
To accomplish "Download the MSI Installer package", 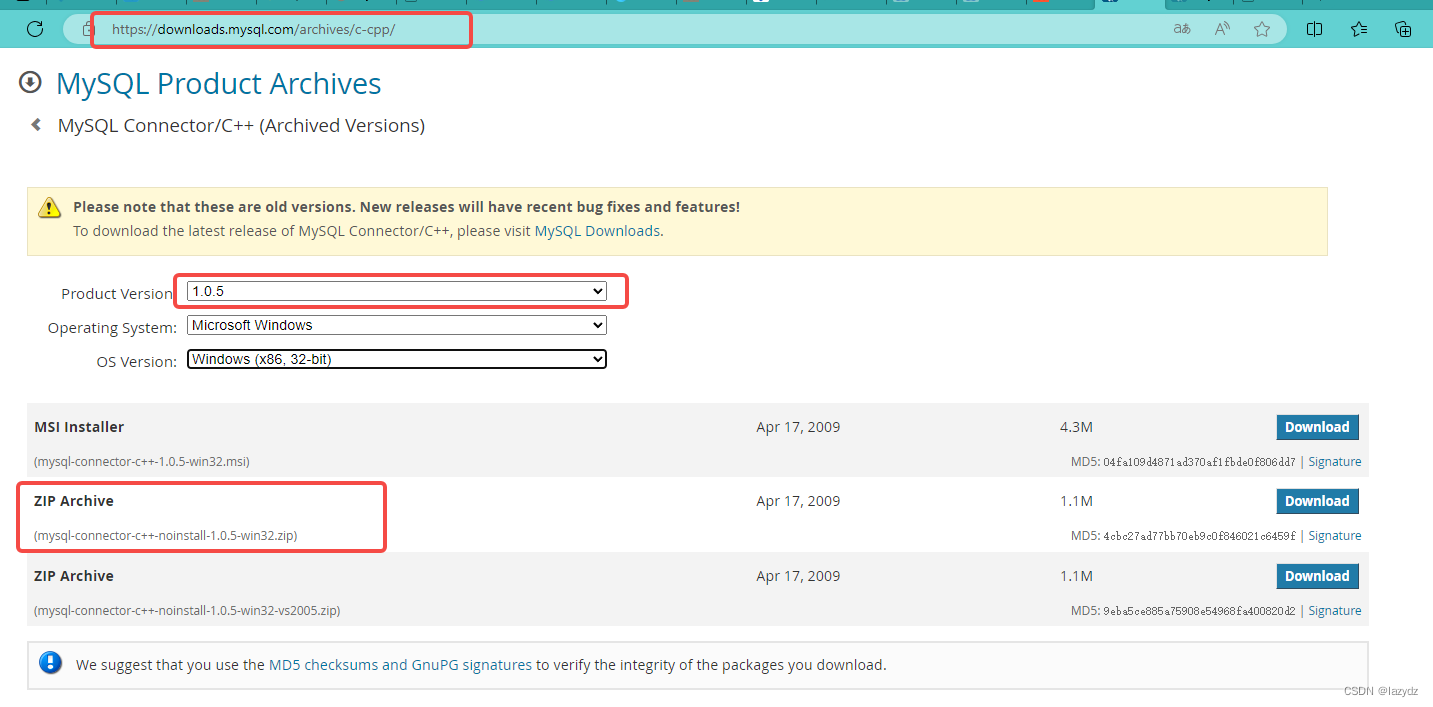I will click(x=1317, y=426).
